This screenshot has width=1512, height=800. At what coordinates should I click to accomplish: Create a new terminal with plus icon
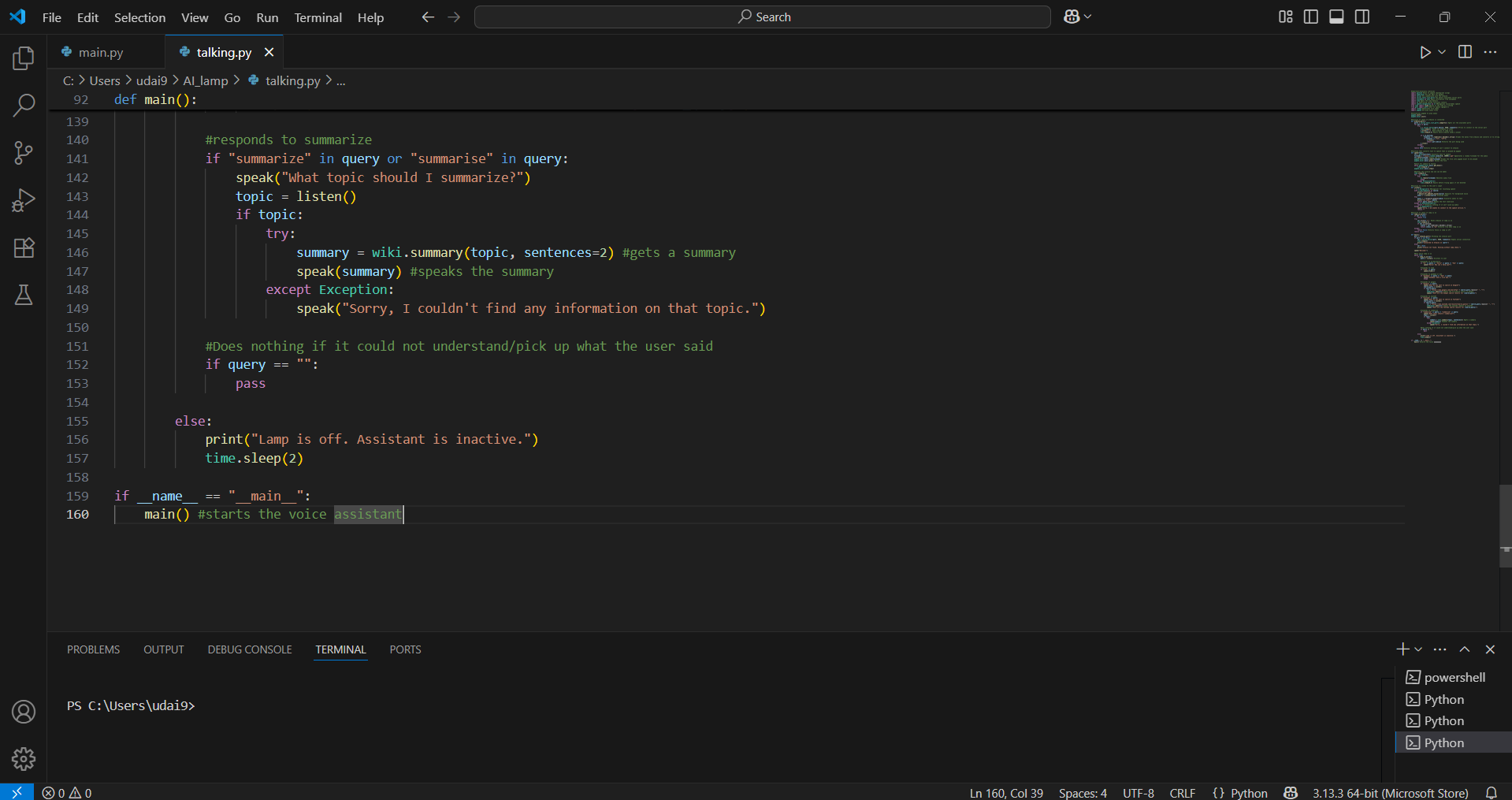(1402, 649)
